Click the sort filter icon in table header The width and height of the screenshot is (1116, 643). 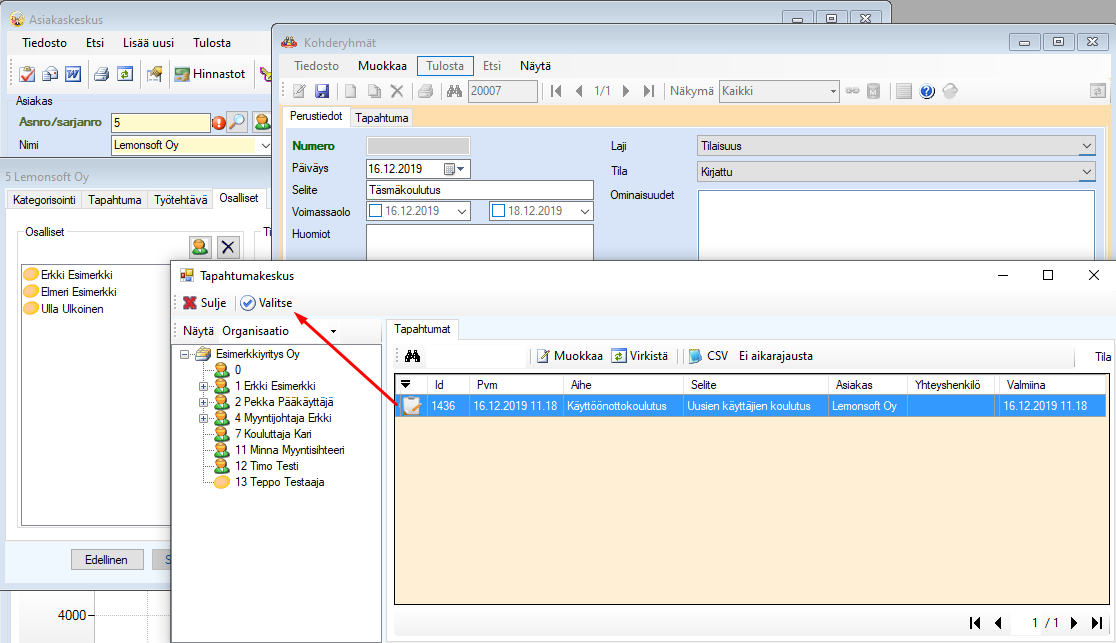coord(406,385)
